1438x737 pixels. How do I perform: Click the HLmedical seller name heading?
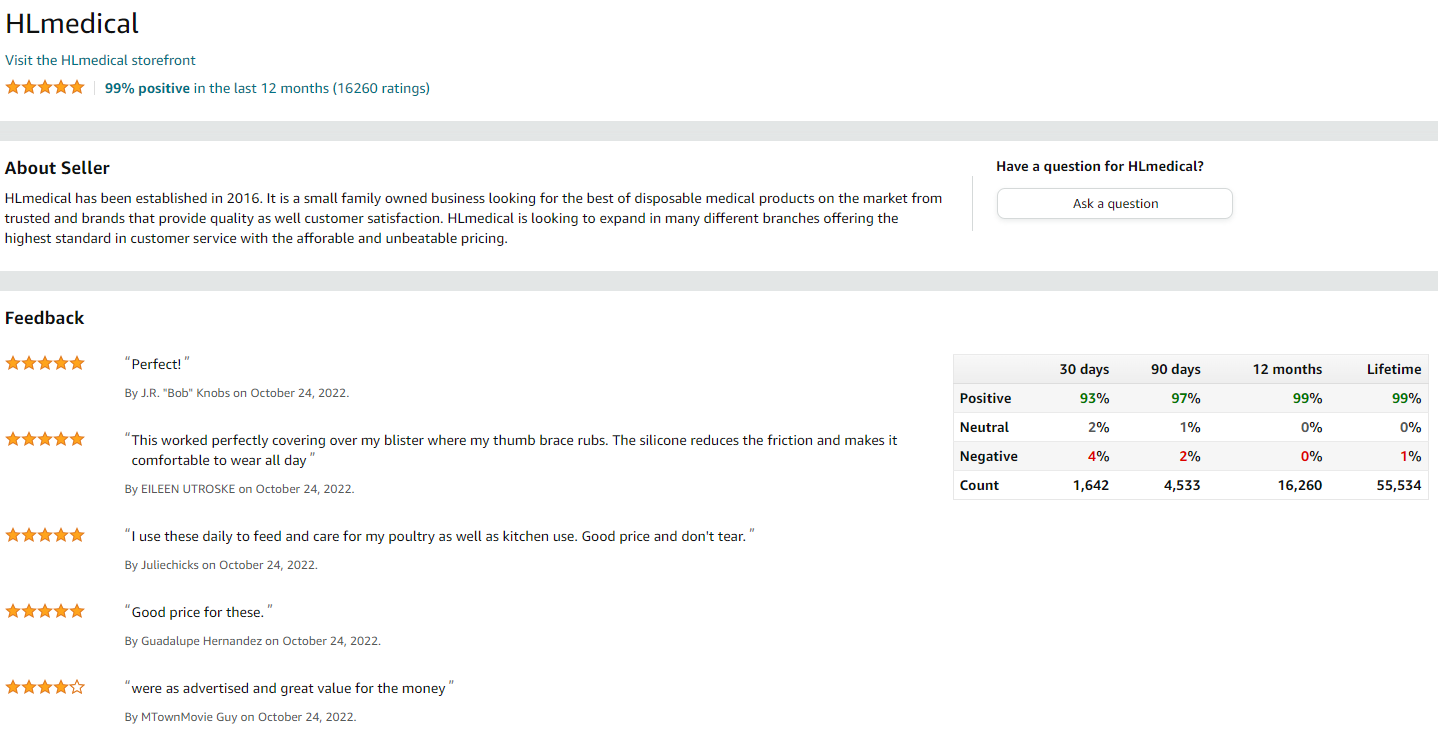(72, 23)
